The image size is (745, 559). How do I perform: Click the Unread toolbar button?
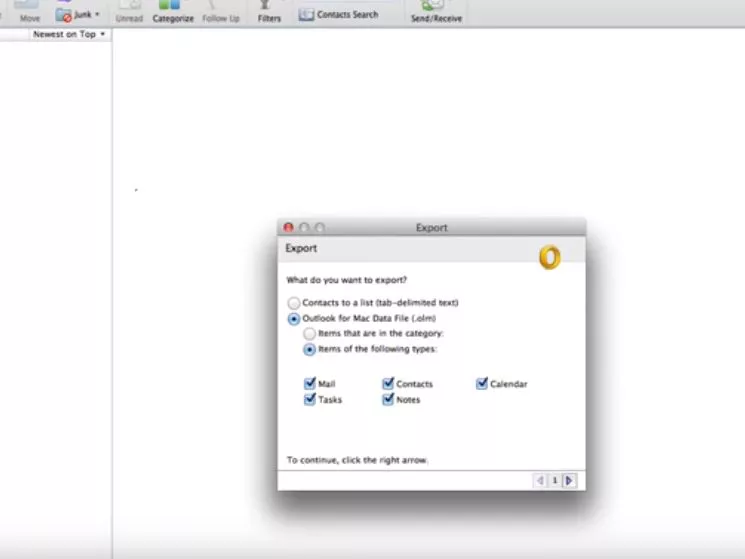click(129, 12)
